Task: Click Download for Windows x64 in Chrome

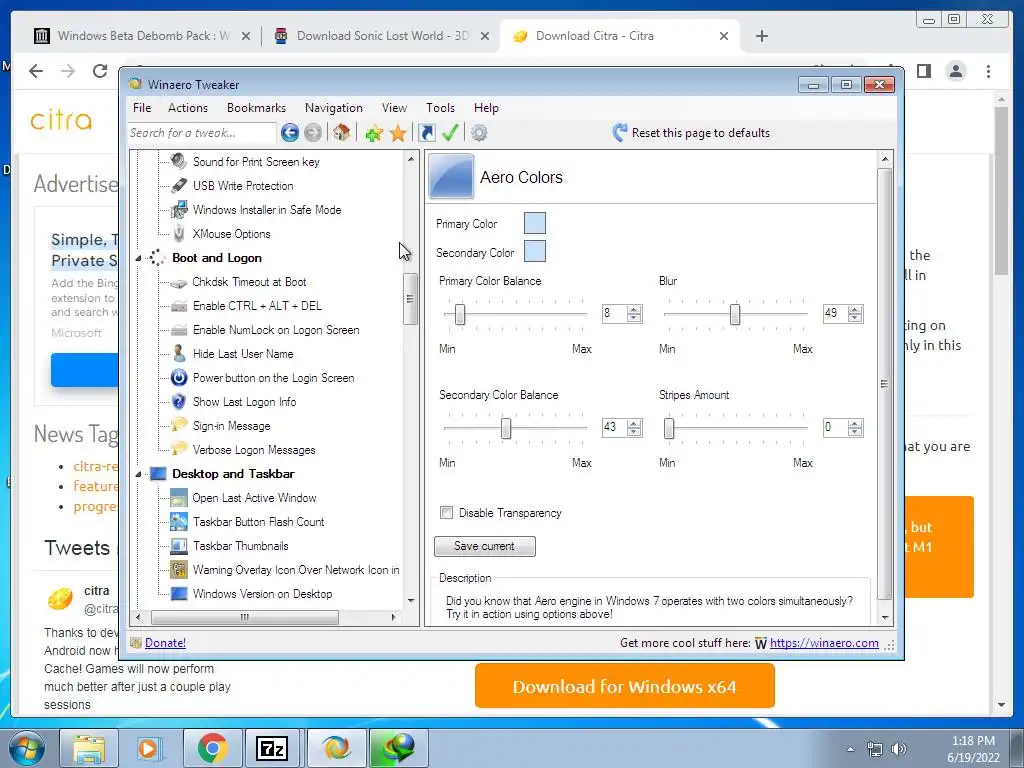Action: tap(624, 686)
